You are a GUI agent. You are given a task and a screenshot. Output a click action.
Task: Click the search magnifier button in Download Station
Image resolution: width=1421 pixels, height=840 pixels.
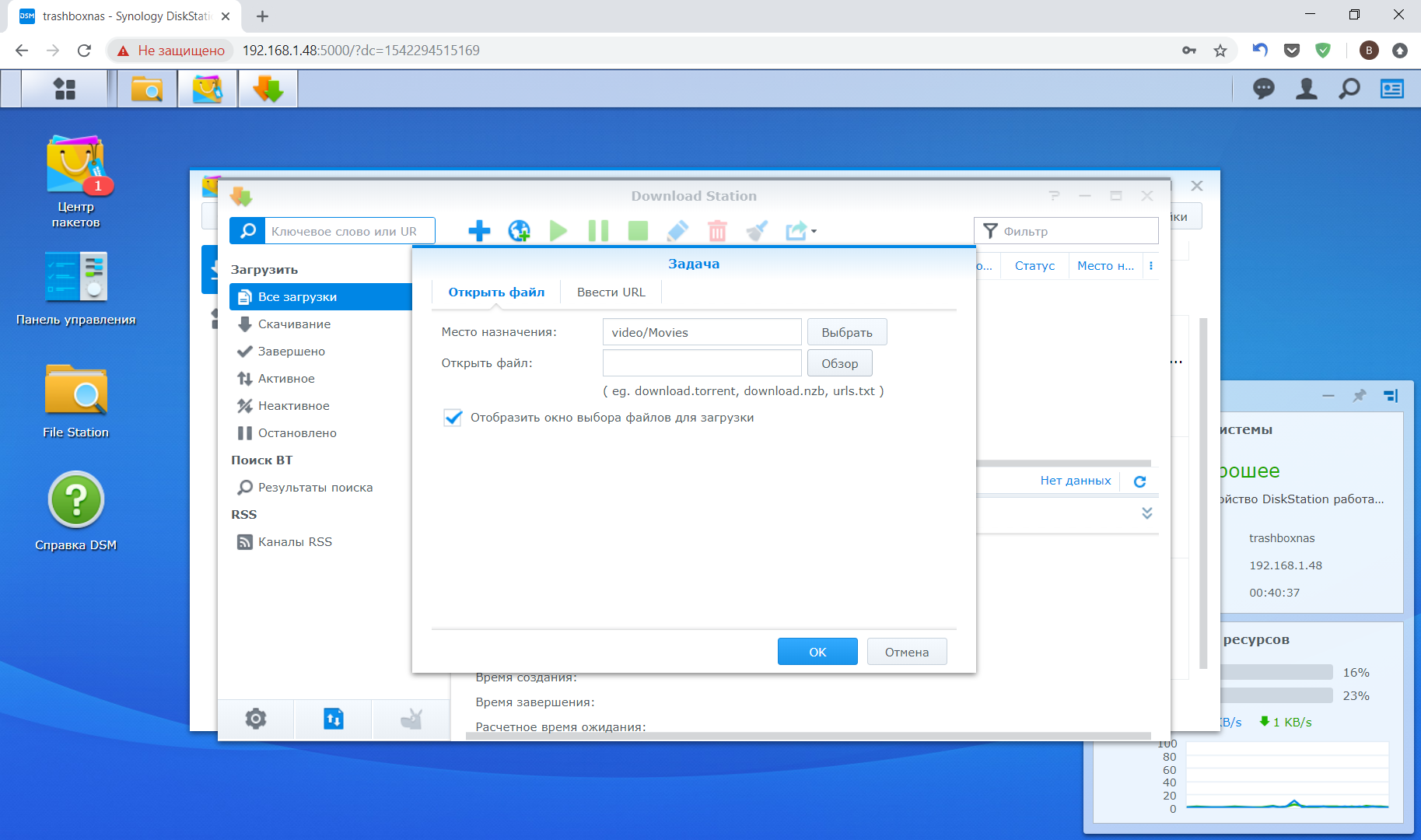pyautogui.click(x=247, y=231)
